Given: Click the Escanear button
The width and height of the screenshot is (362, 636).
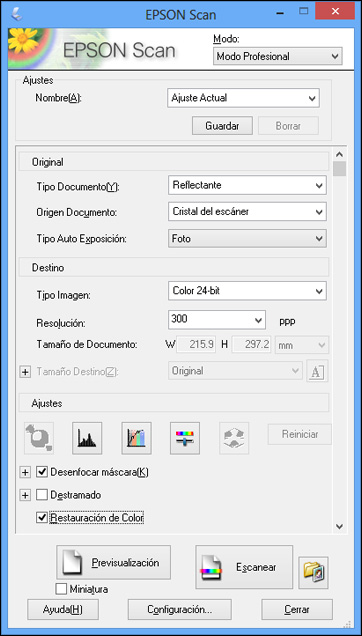Looking at the screenshot, I should tap(244, 567).
